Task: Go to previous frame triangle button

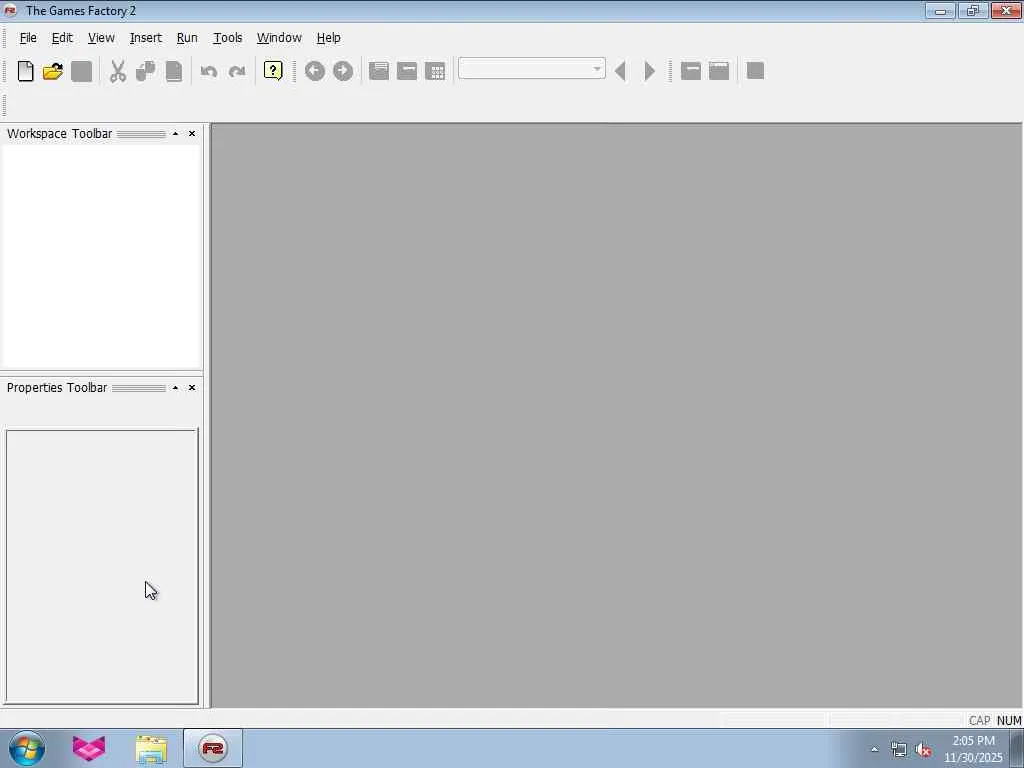Action: [621, 71]
